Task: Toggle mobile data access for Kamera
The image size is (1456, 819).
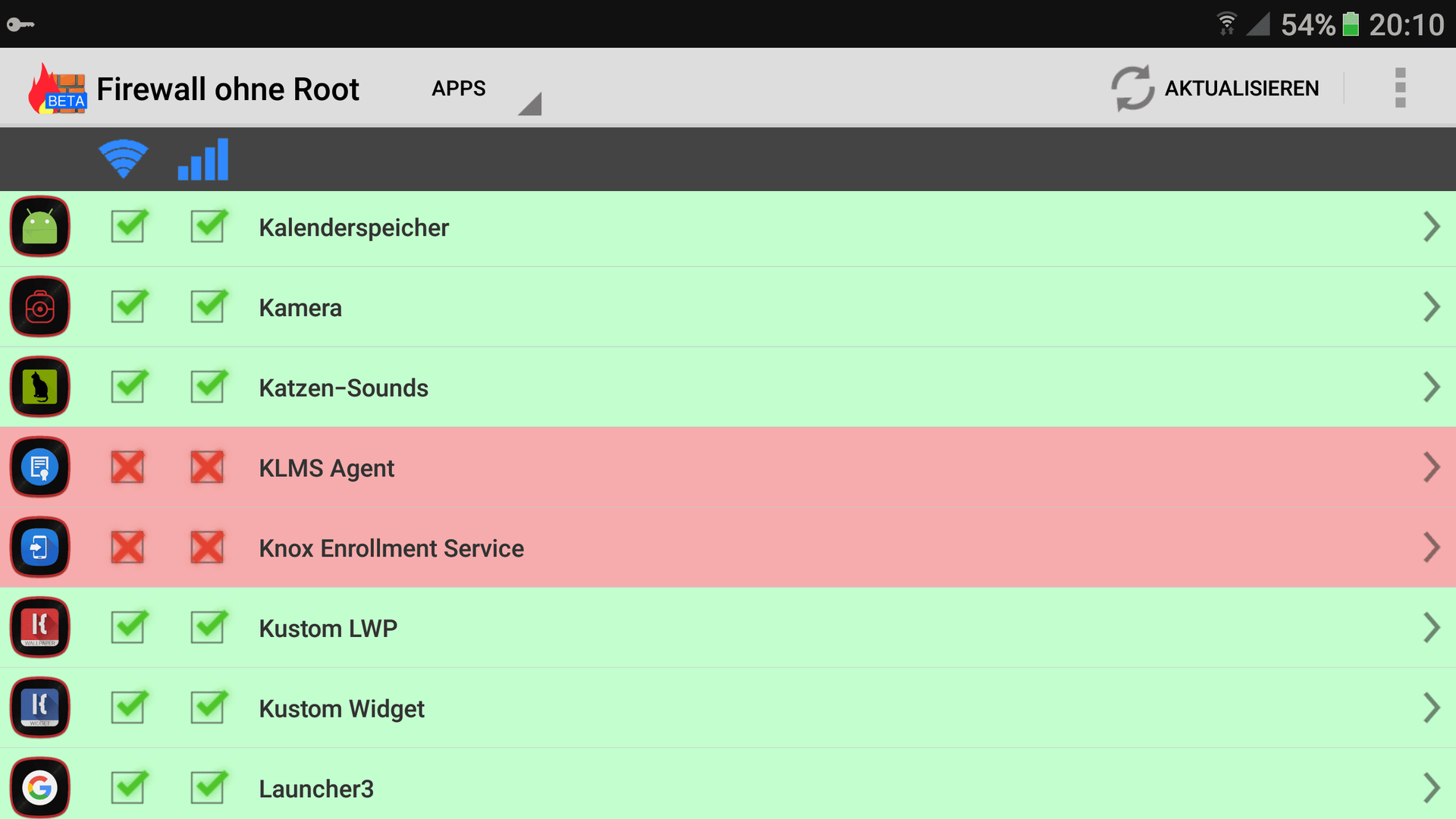Action: pyautogui.click(x=209, y=306)
